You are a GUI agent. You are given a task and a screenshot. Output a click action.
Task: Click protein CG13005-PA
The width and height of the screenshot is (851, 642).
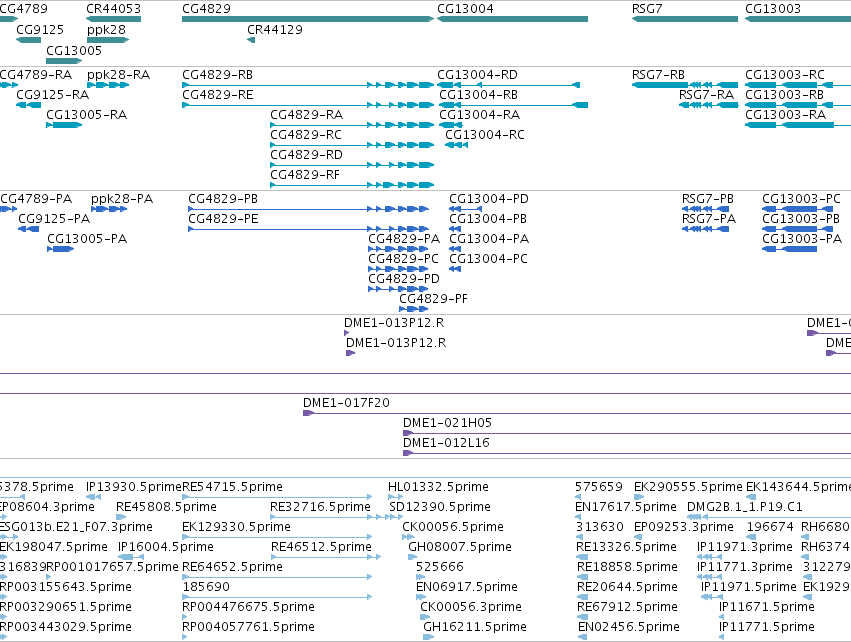point(60,249)
